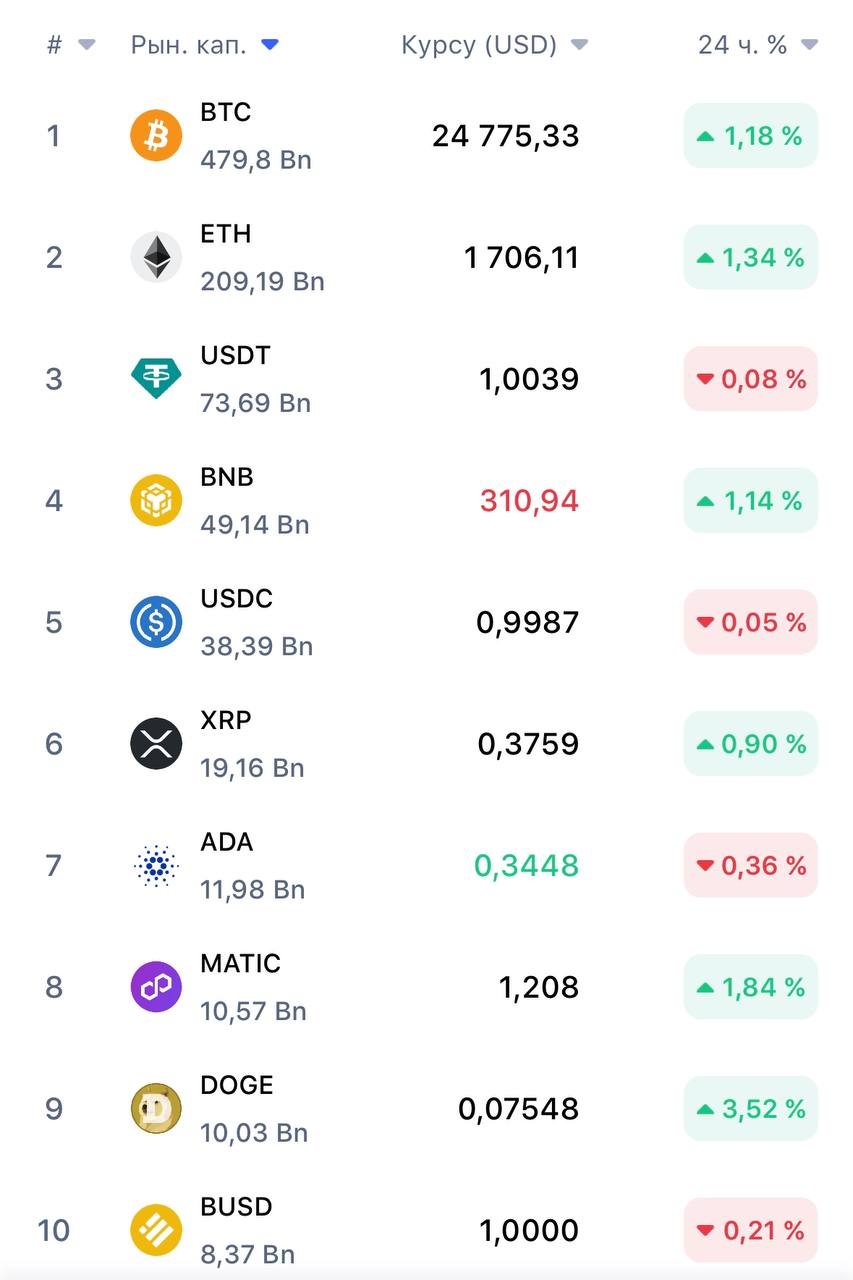Click the red BNB price 310,94
853x1280 pixels.
click(x=529, y=500)
